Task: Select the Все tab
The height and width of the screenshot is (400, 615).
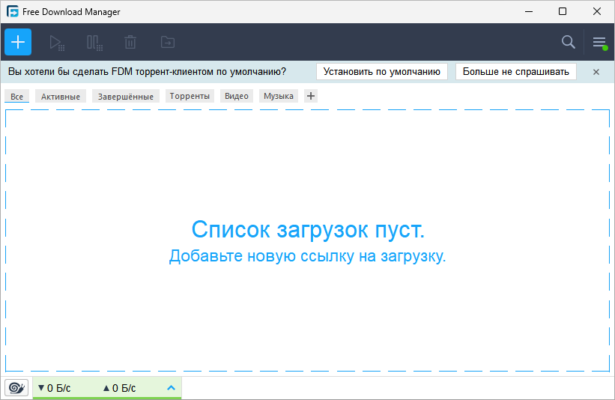Action: click(17, 96)
